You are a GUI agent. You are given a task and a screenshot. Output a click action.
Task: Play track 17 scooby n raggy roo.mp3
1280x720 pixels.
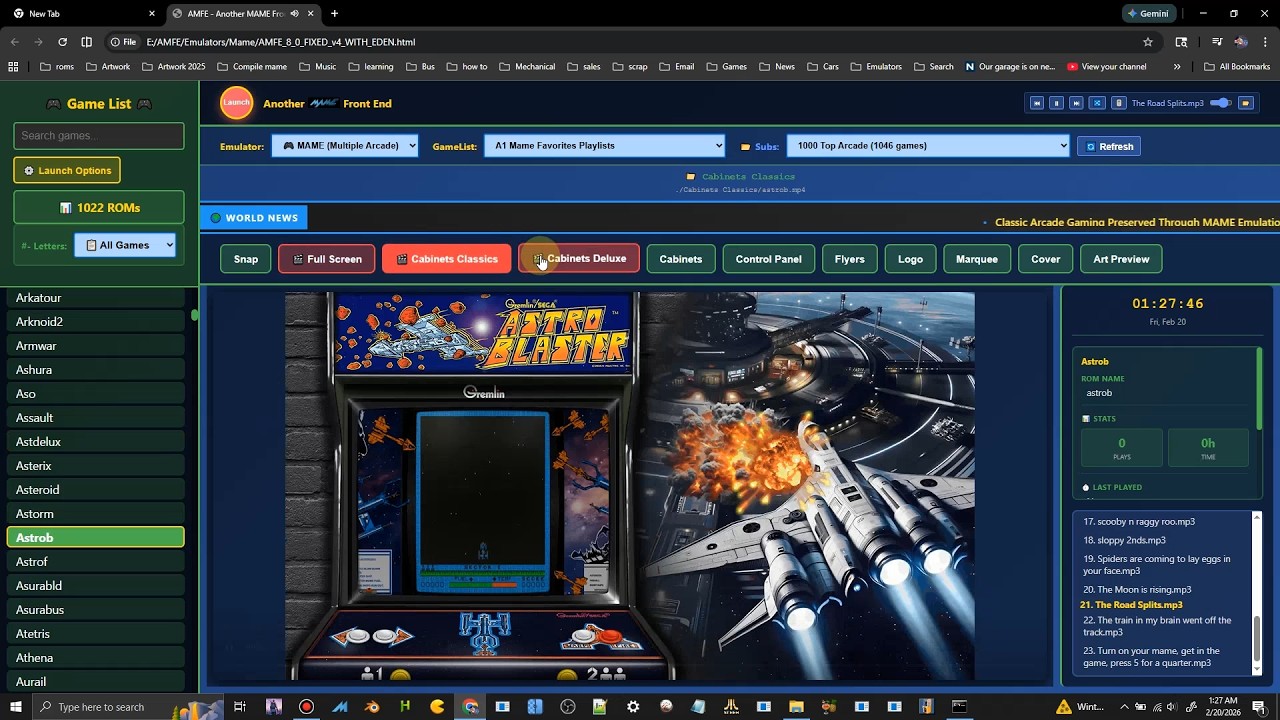[x=1139, y=522]
